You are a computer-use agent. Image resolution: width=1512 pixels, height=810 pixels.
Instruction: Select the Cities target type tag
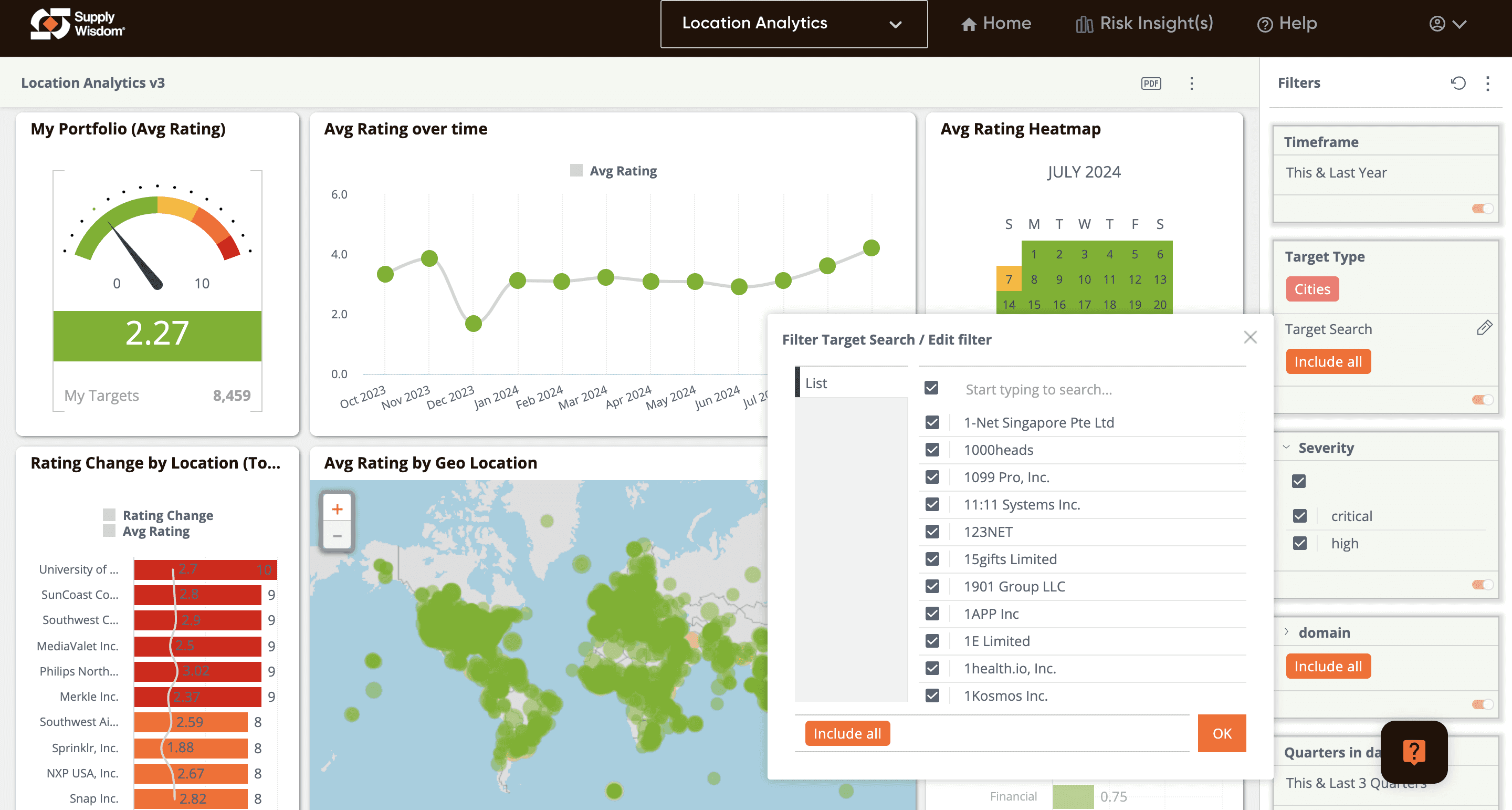point(1312,289)
